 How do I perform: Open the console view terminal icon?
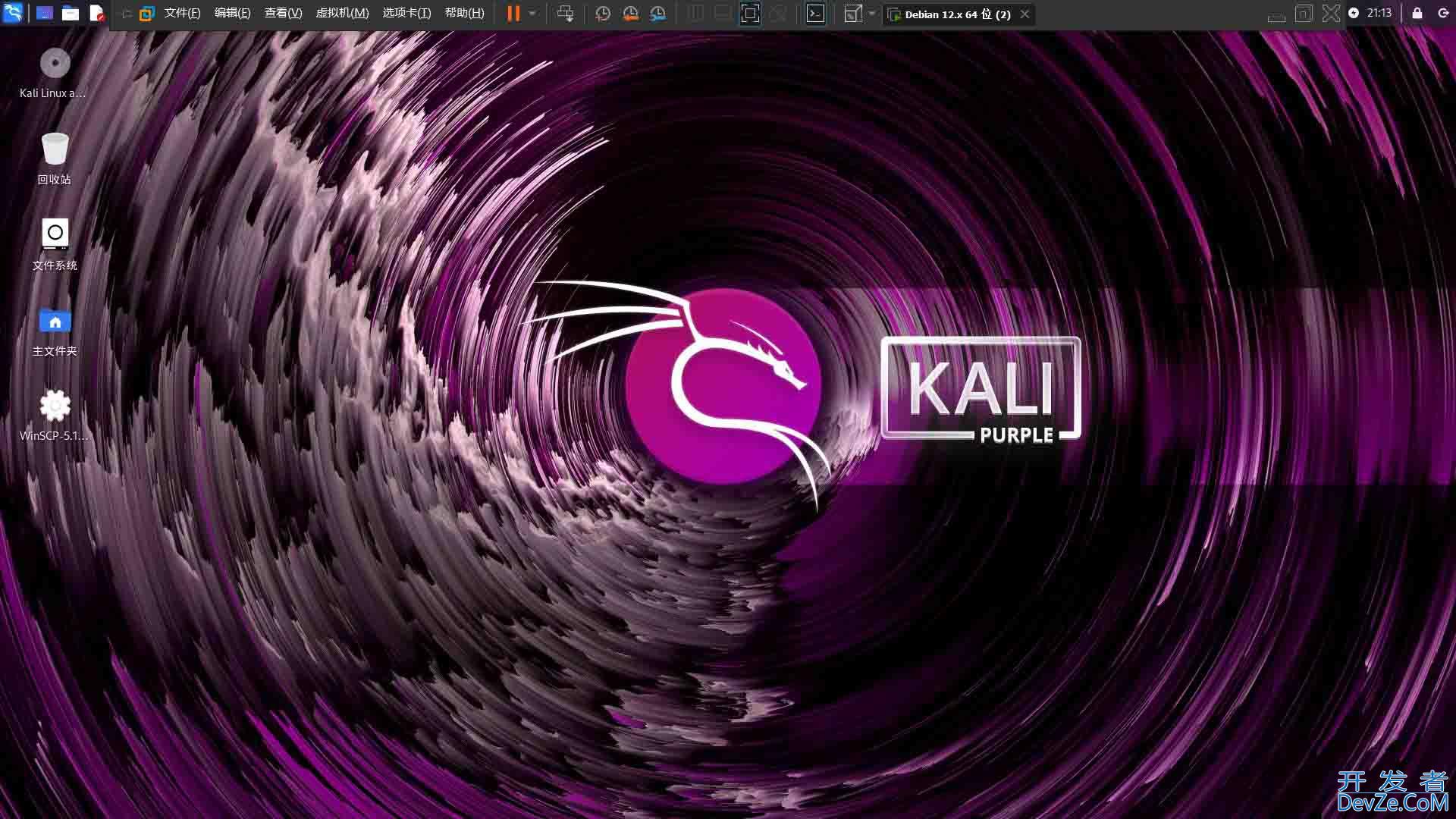[815, 14]
